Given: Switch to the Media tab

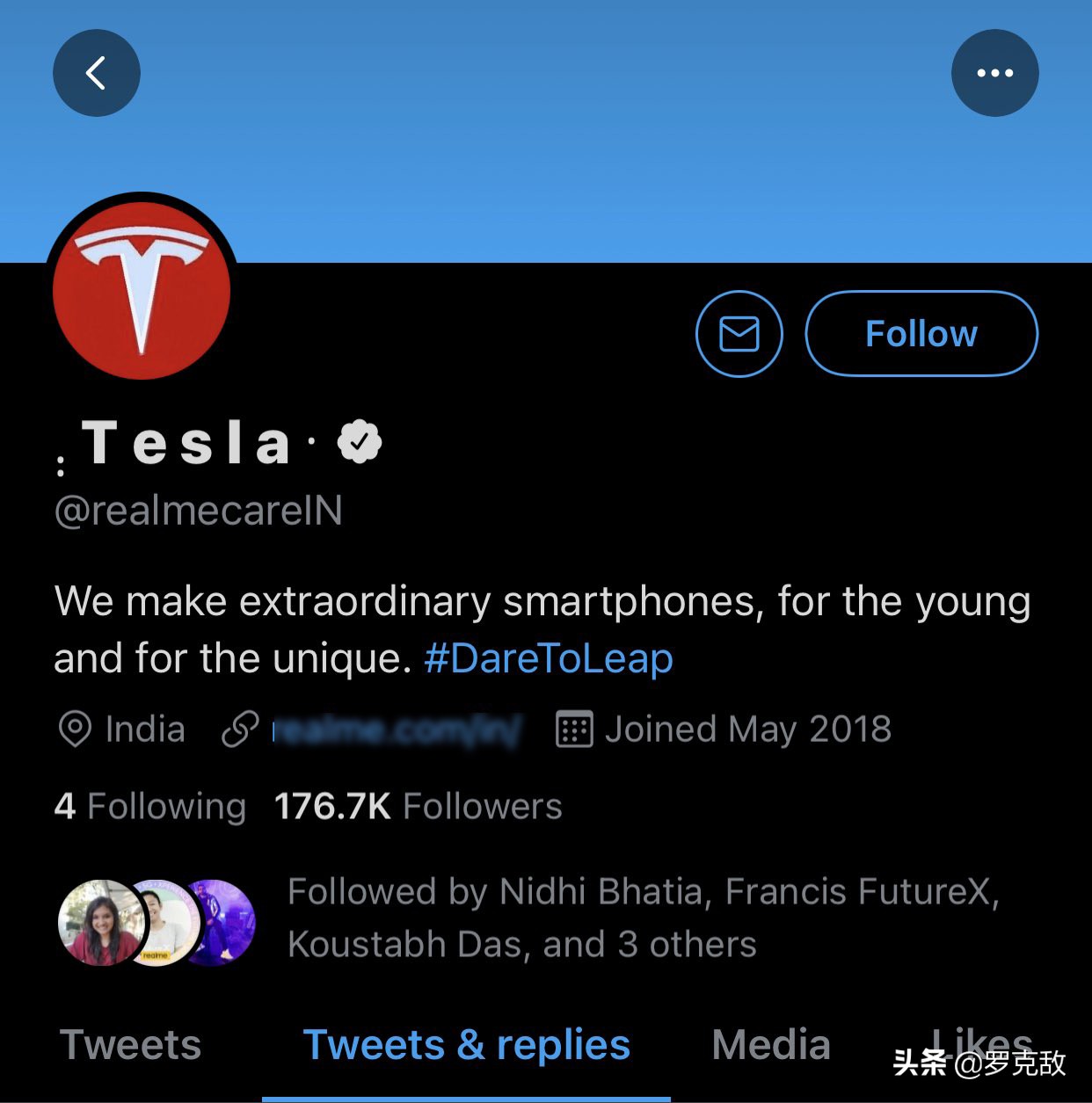Looking at the screenshot, I should 772,1045.
